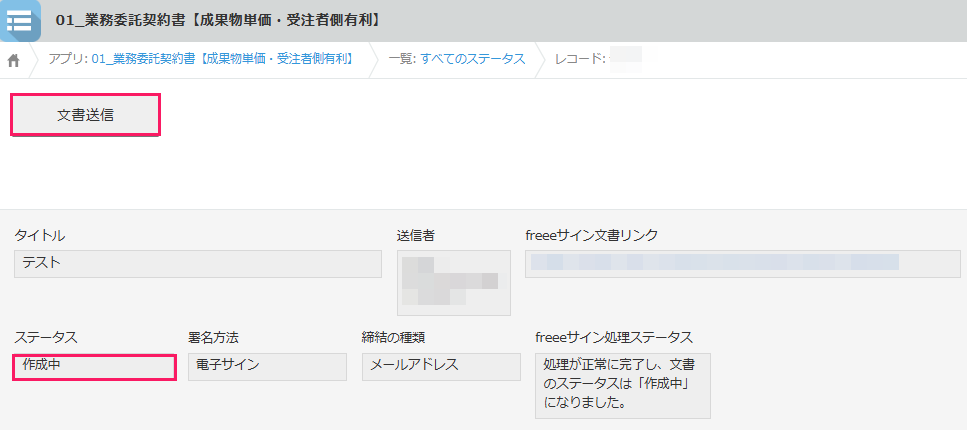Viewport: 967px width, 430px height.
Task: Click the ステータス field showing 作成中
Action: [94, 367]
